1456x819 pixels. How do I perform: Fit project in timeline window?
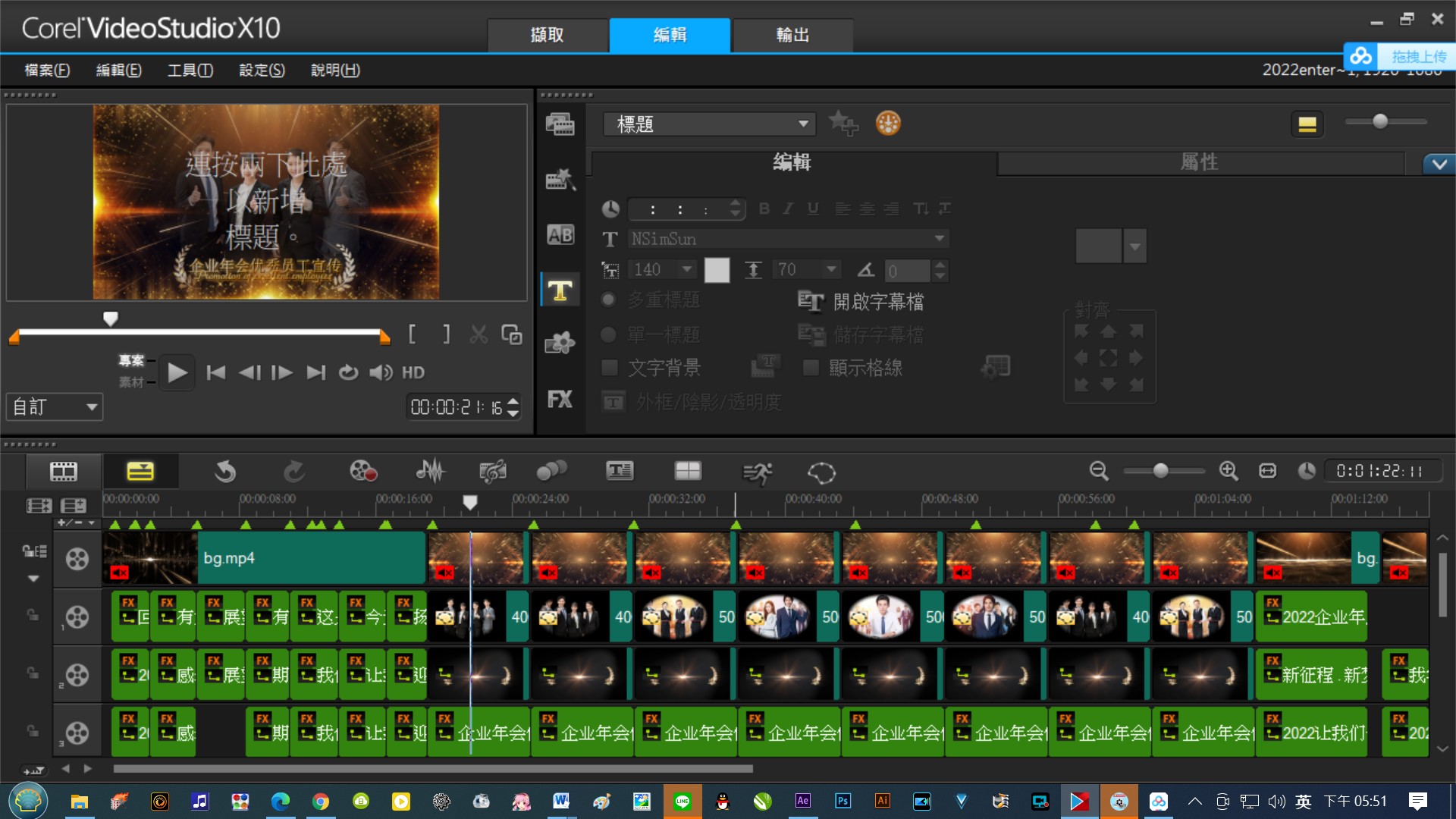pos(1268,471)
